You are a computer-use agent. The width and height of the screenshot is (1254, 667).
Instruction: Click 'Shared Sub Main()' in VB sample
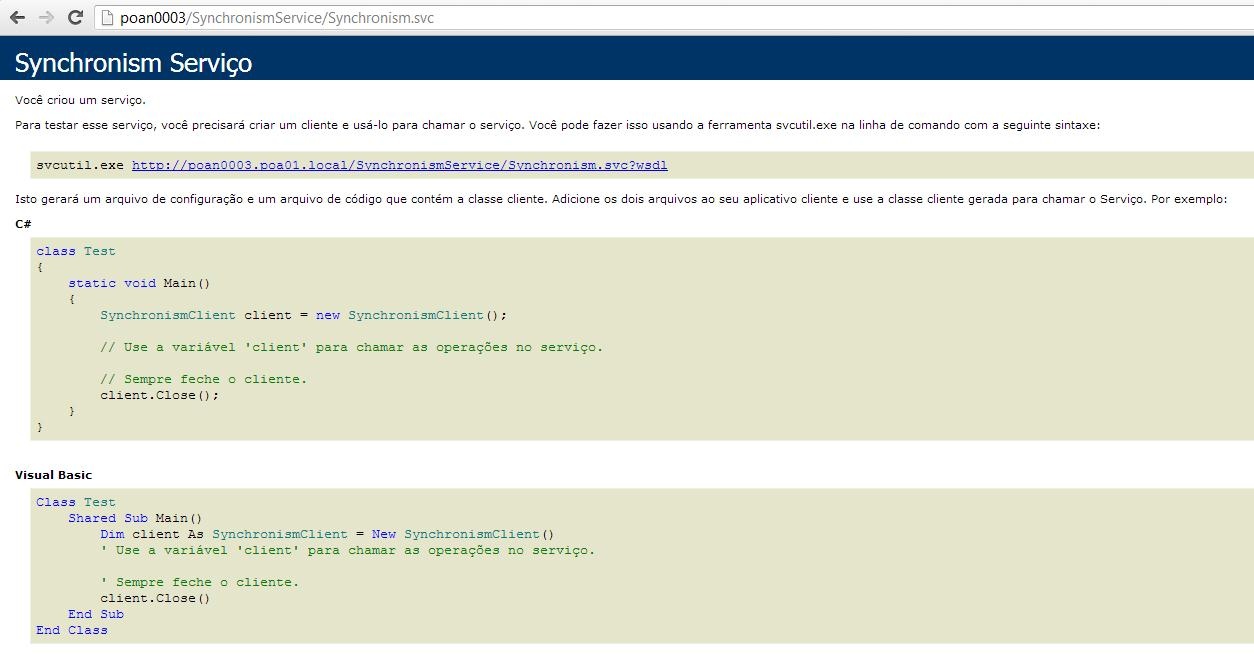135,518
